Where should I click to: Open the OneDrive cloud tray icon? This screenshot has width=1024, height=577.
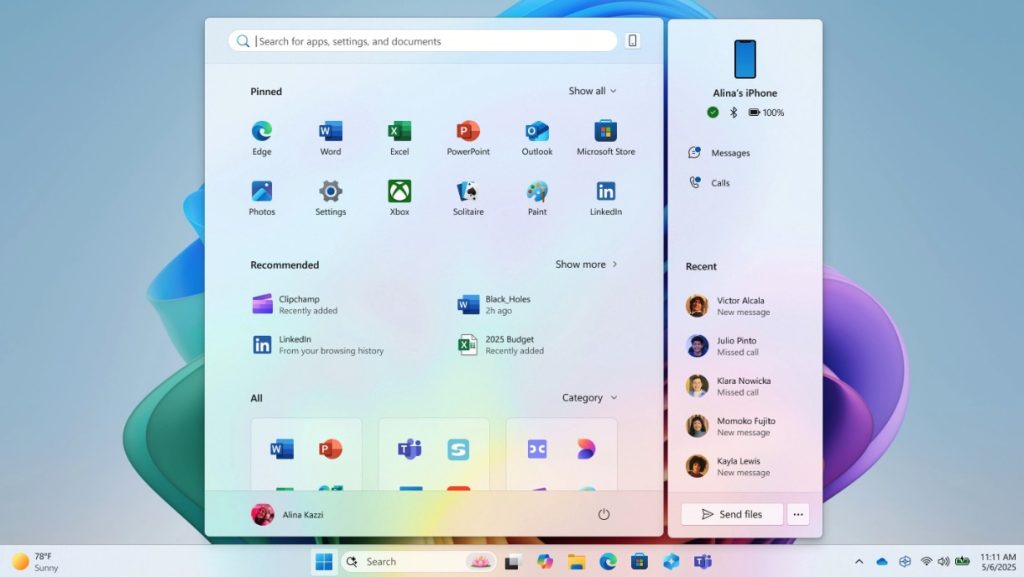tap(882, 561)
